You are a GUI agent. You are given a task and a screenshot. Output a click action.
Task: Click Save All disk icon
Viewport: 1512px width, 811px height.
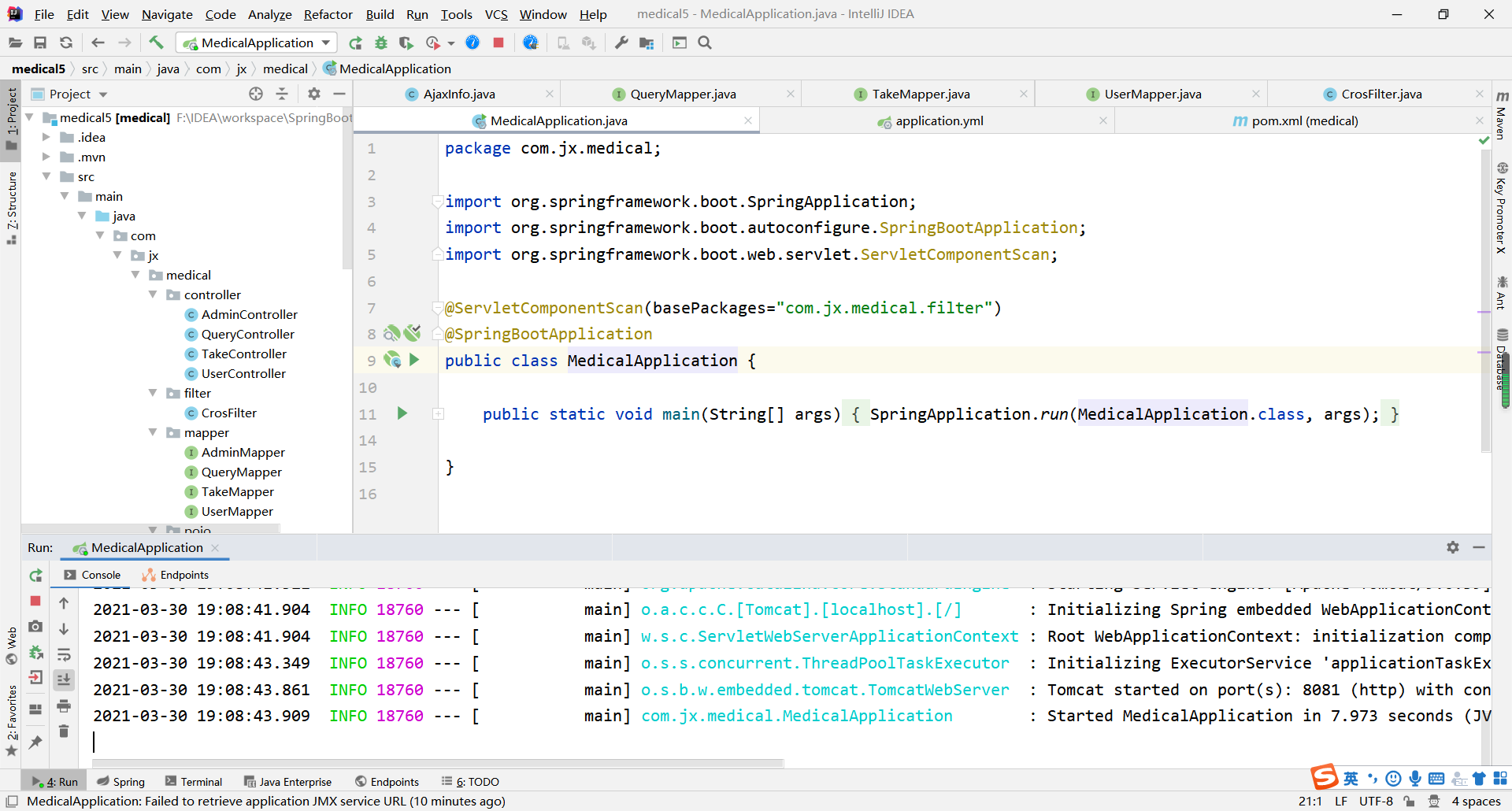(40, 43)
